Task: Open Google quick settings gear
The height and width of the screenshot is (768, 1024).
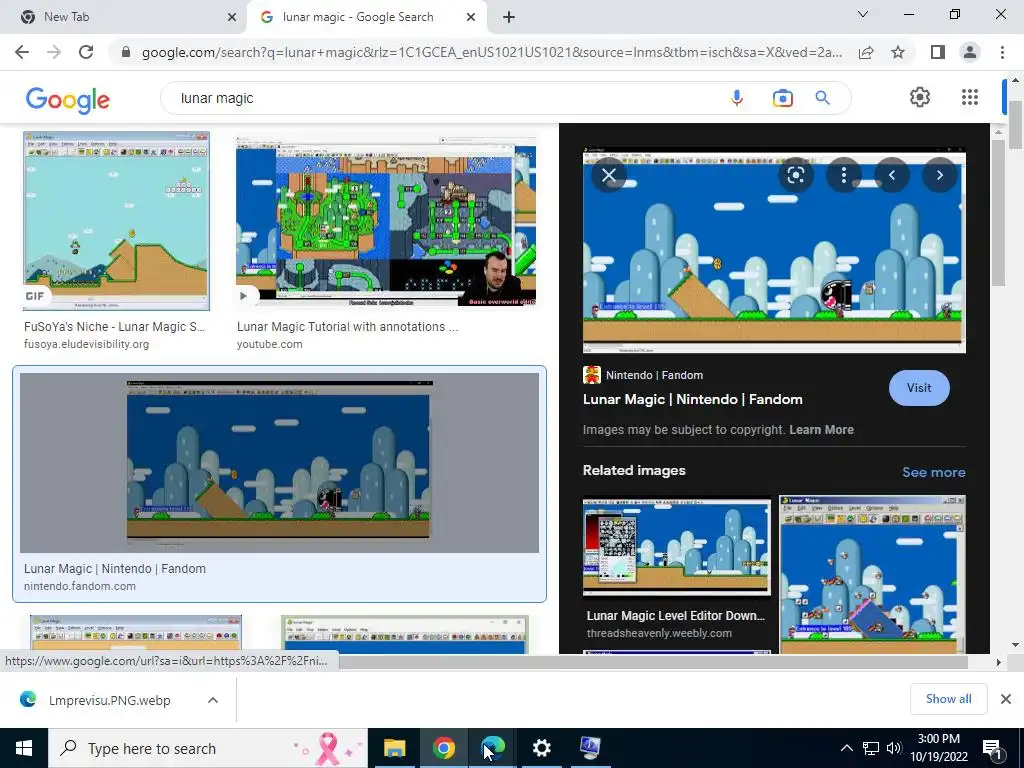Action: pyautogui.click(x=920, y=97)
